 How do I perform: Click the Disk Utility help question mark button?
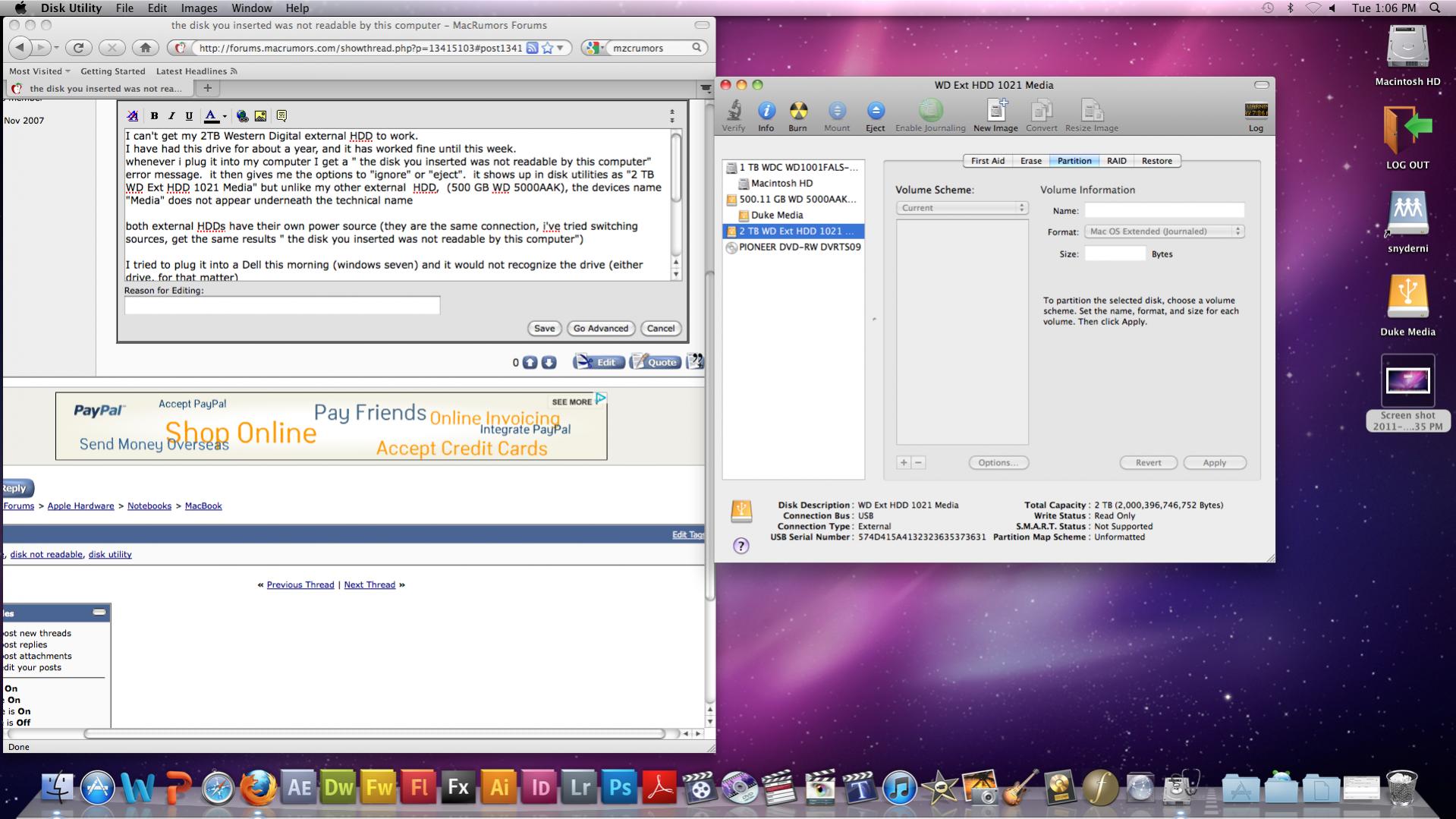tap(741, 546)
